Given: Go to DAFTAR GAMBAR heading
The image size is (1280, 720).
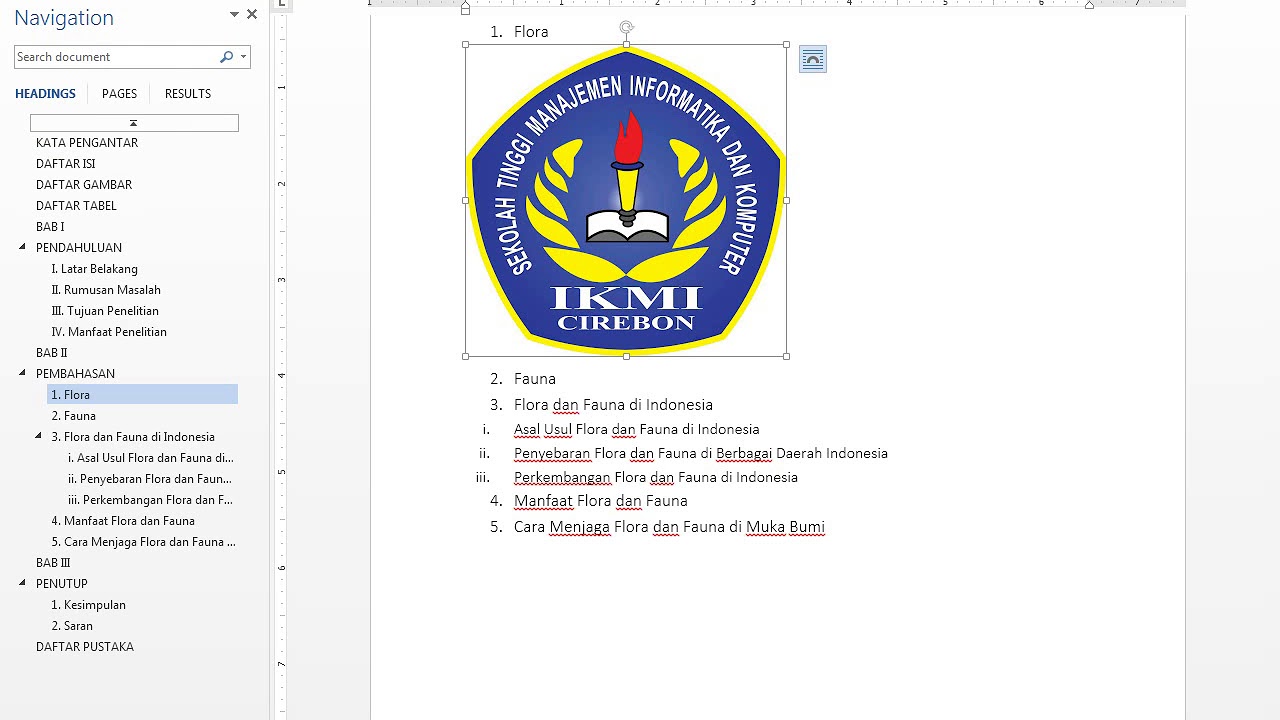Looking at the screenshot, I should (x=84, y=185).
